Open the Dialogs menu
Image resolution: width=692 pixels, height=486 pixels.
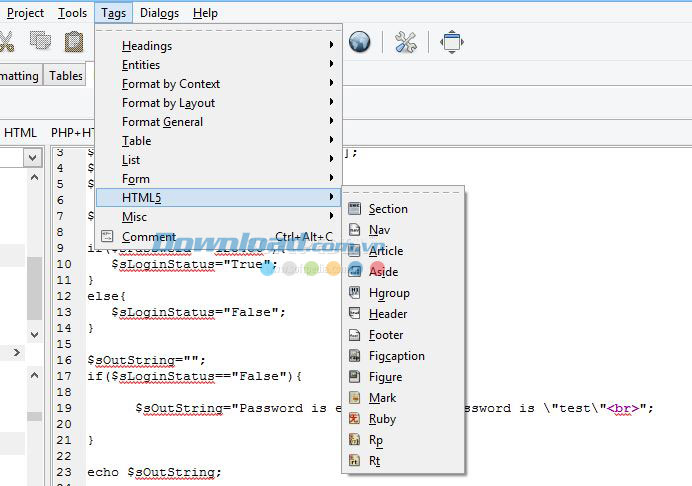click(x=159, y=13)
